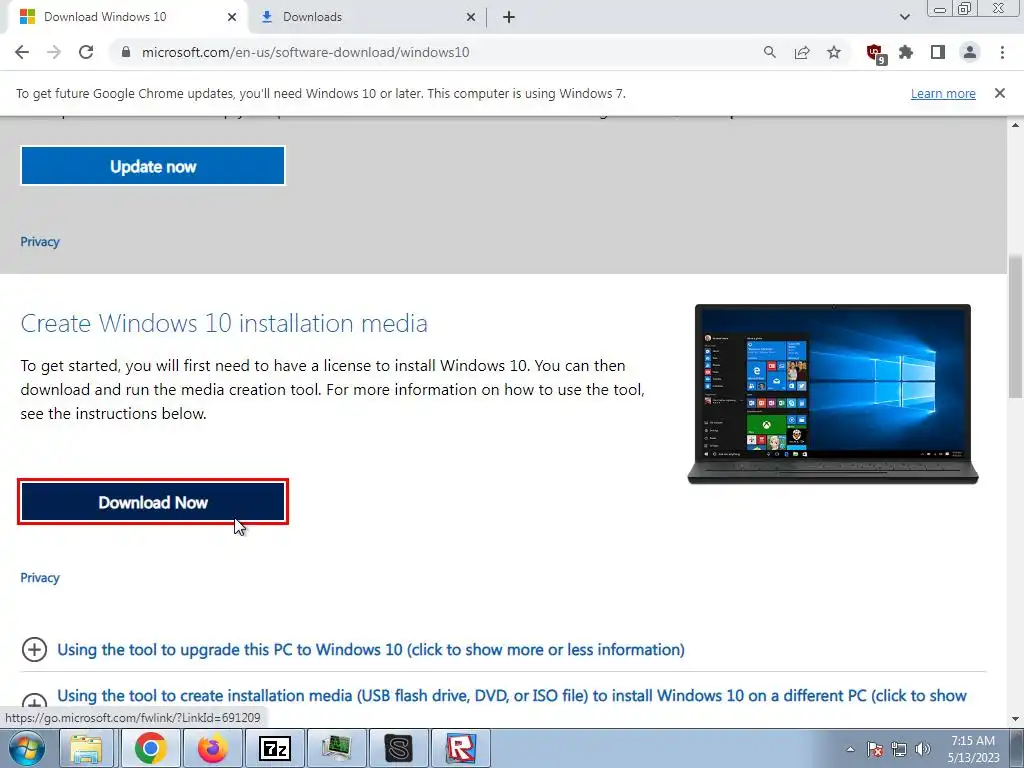Click the 'Create Windows 10 installation media' heading

pyautogui.click(x=224, y=323)
